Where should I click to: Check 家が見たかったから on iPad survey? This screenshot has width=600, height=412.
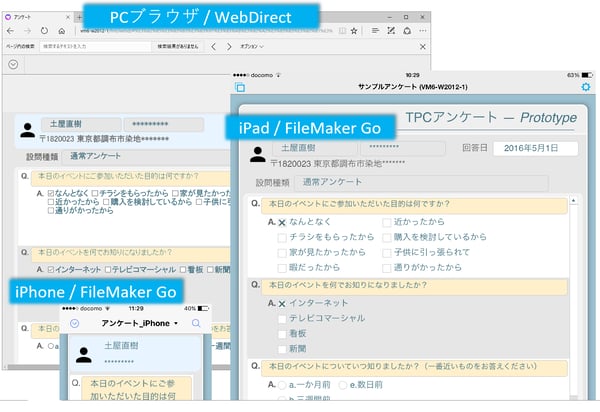pyautogui.click(x=282, y=253)
